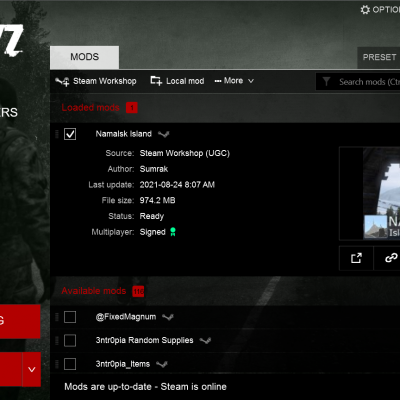Open the More dropdown menu
This screenshot has width=400, height=400.
point(234,81)
